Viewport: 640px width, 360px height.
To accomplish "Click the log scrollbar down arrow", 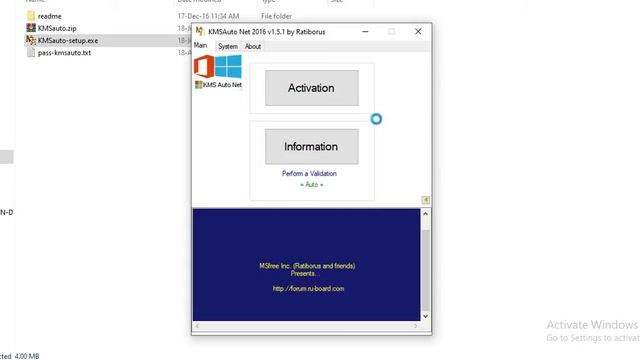I will pos(425,316).
